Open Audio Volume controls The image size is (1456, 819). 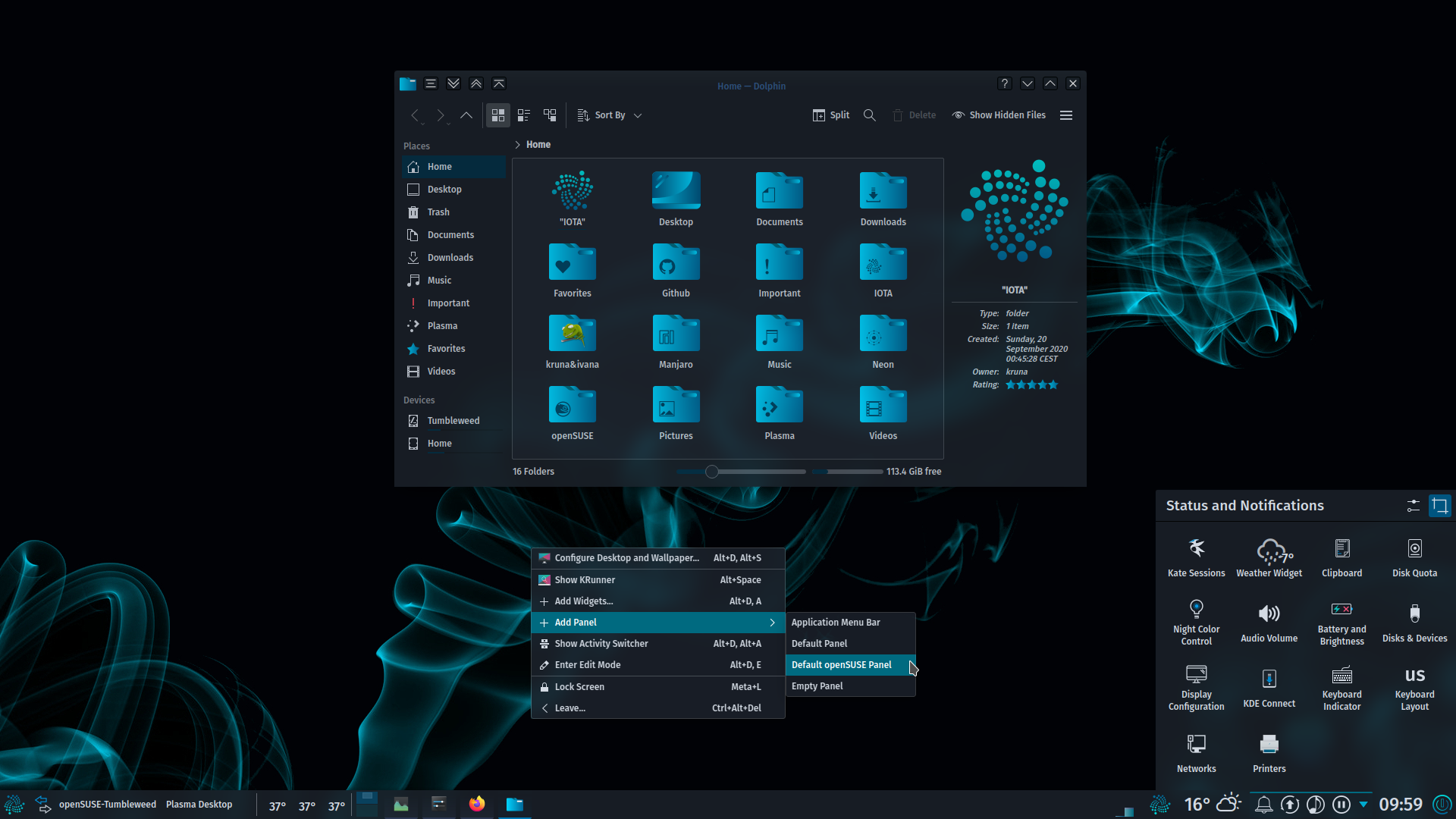tap(1269, 623)
